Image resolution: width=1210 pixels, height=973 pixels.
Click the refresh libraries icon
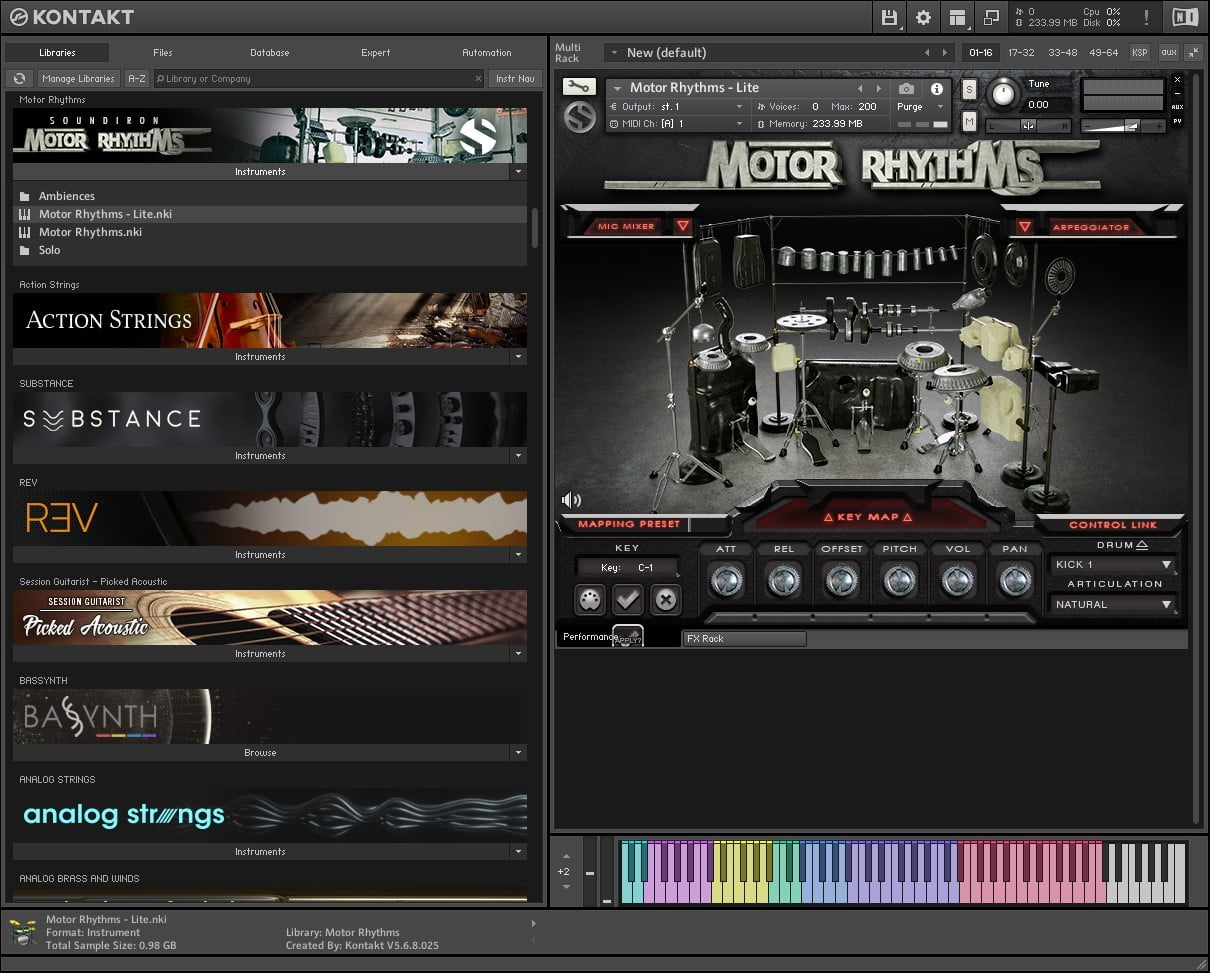(x=19, y=78)
